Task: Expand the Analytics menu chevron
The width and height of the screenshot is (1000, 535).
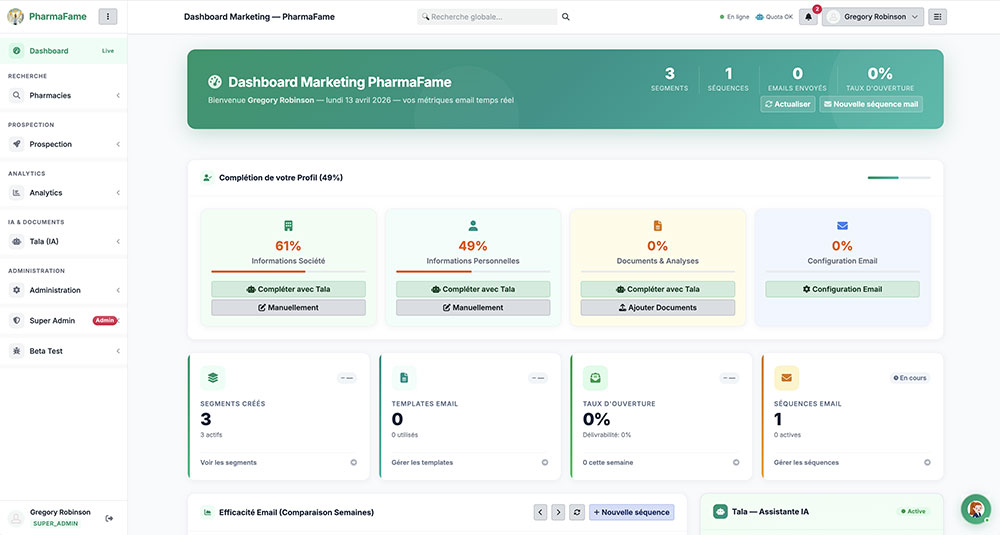Action: (118, 193)
